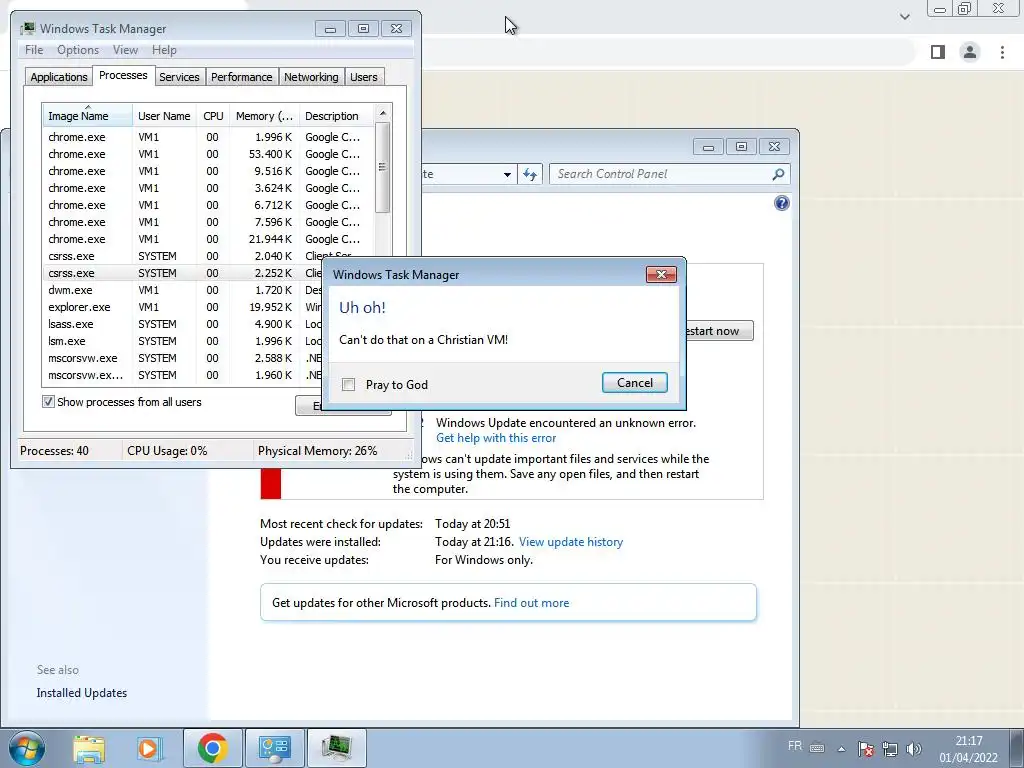Minimize the Task Manager window

pyautogui.click(x=330, y=29)
